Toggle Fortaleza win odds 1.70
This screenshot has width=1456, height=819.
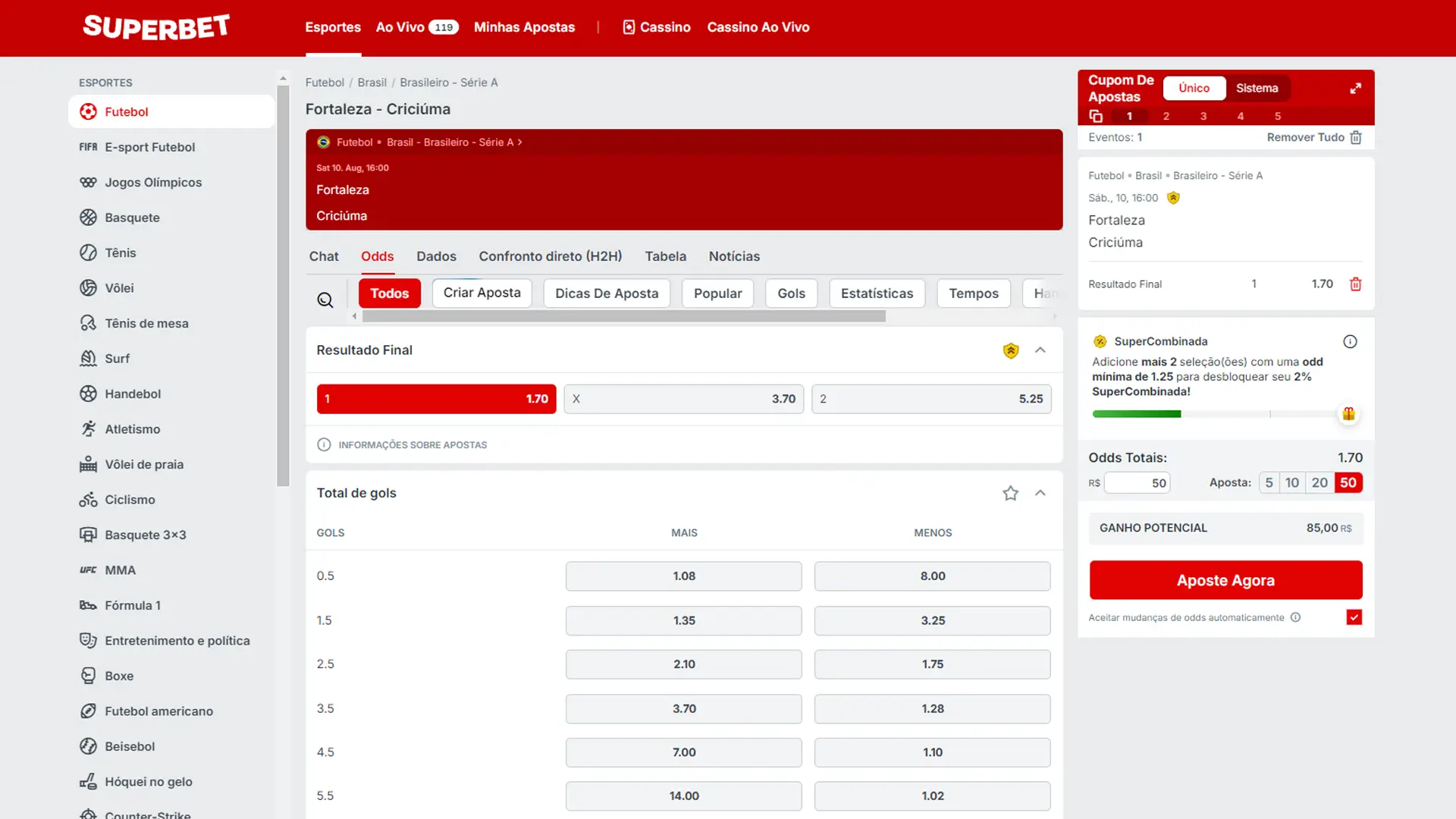pyautogui.click(x=437, y=399)
